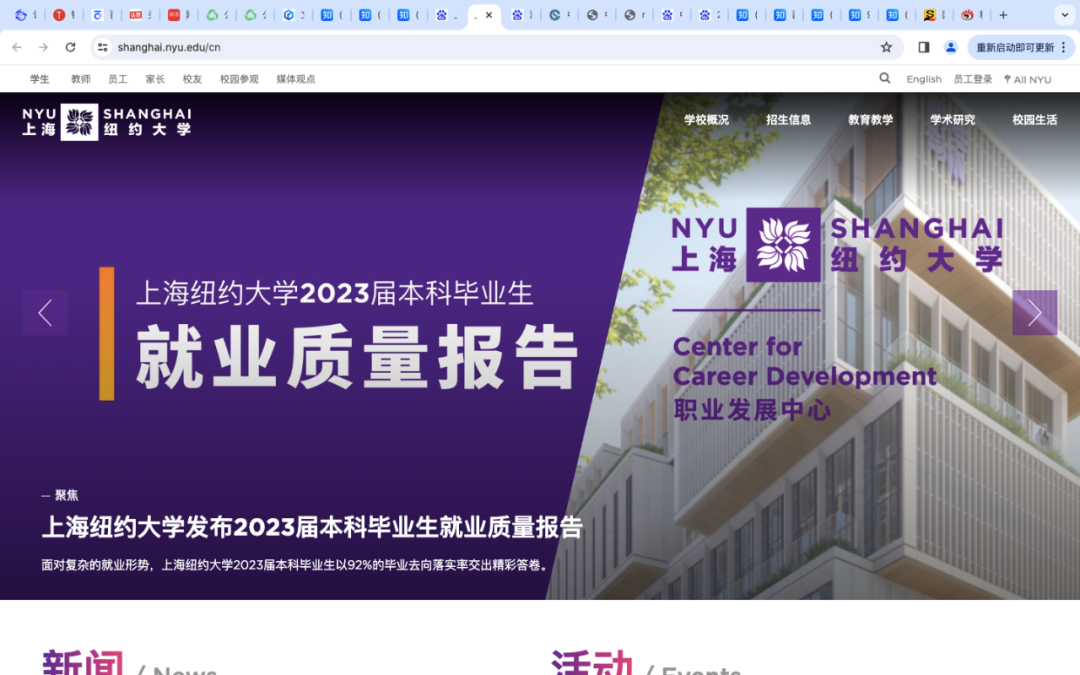
Task: Click the 活动 Events section heading
Action: (645, 663)
